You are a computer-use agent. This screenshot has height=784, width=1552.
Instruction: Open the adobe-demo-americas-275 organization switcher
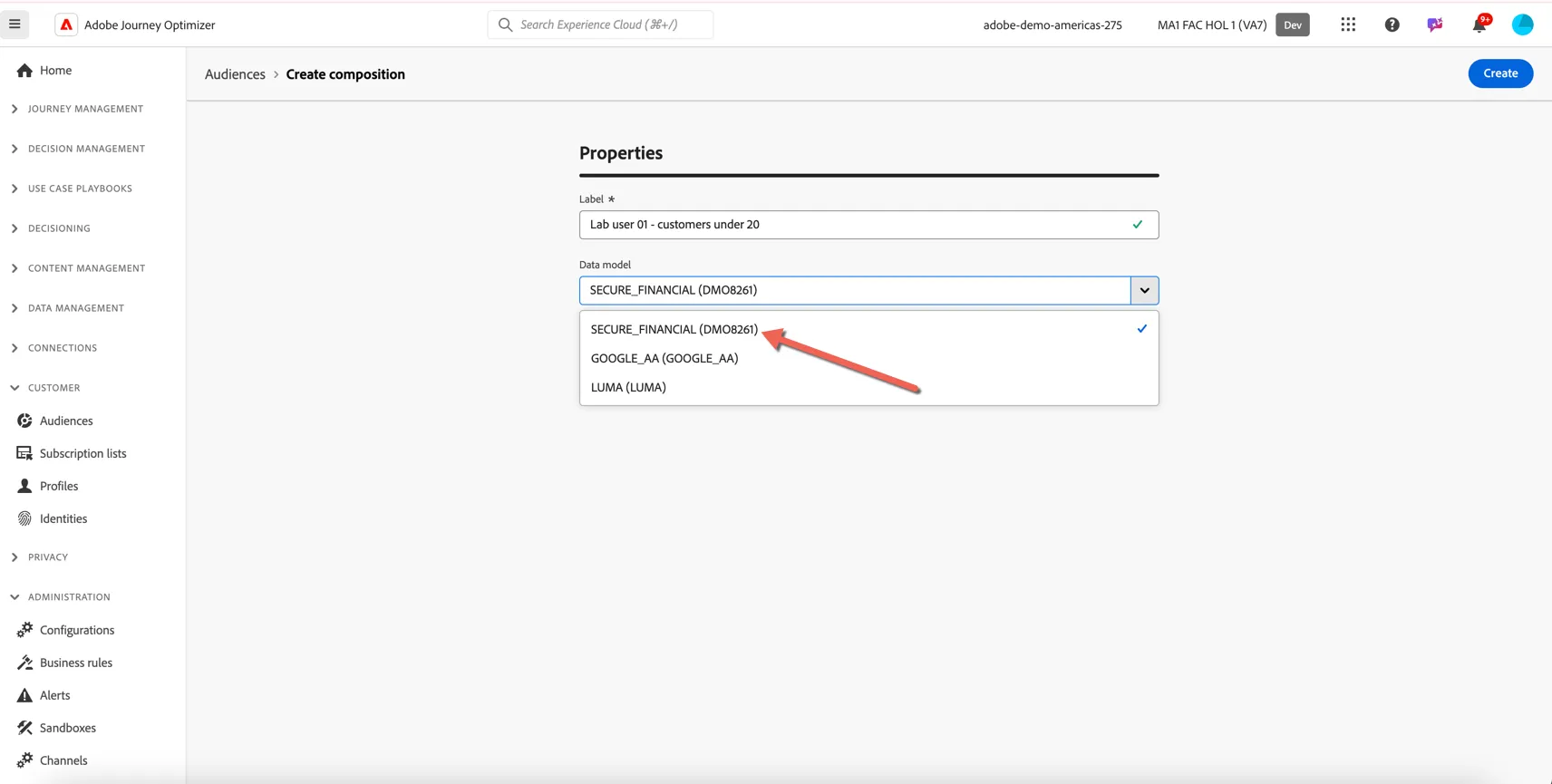1052,24
